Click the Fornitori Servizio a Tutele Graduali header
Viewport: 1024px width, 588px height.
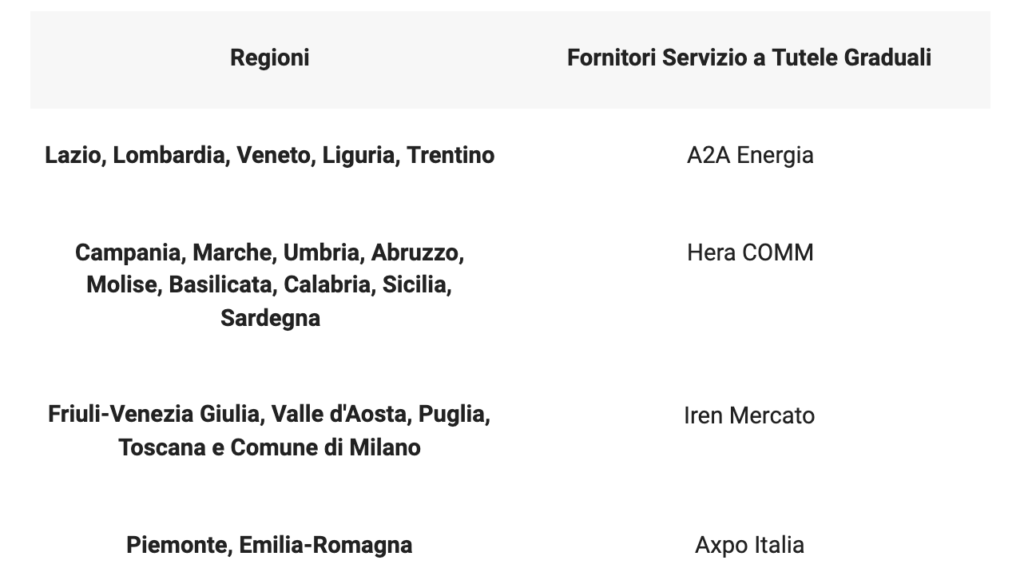[749, 58]
